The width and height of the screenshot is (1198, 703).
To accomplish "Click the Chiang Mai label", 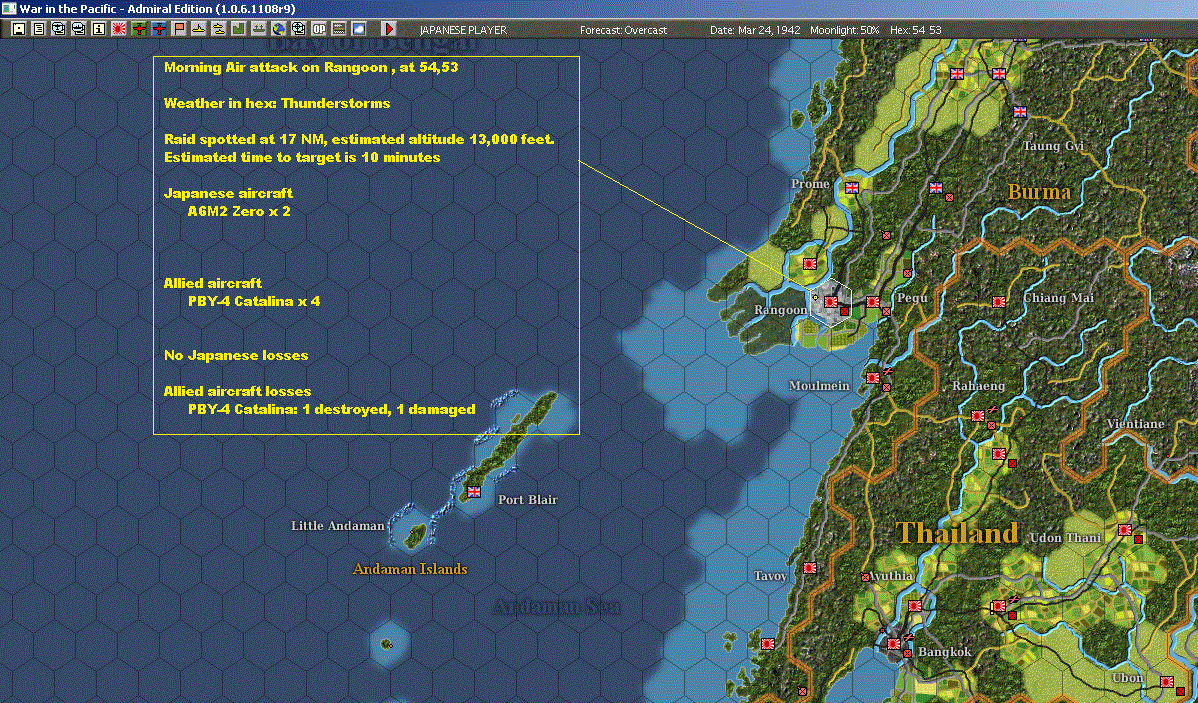I will point(1058,298).
